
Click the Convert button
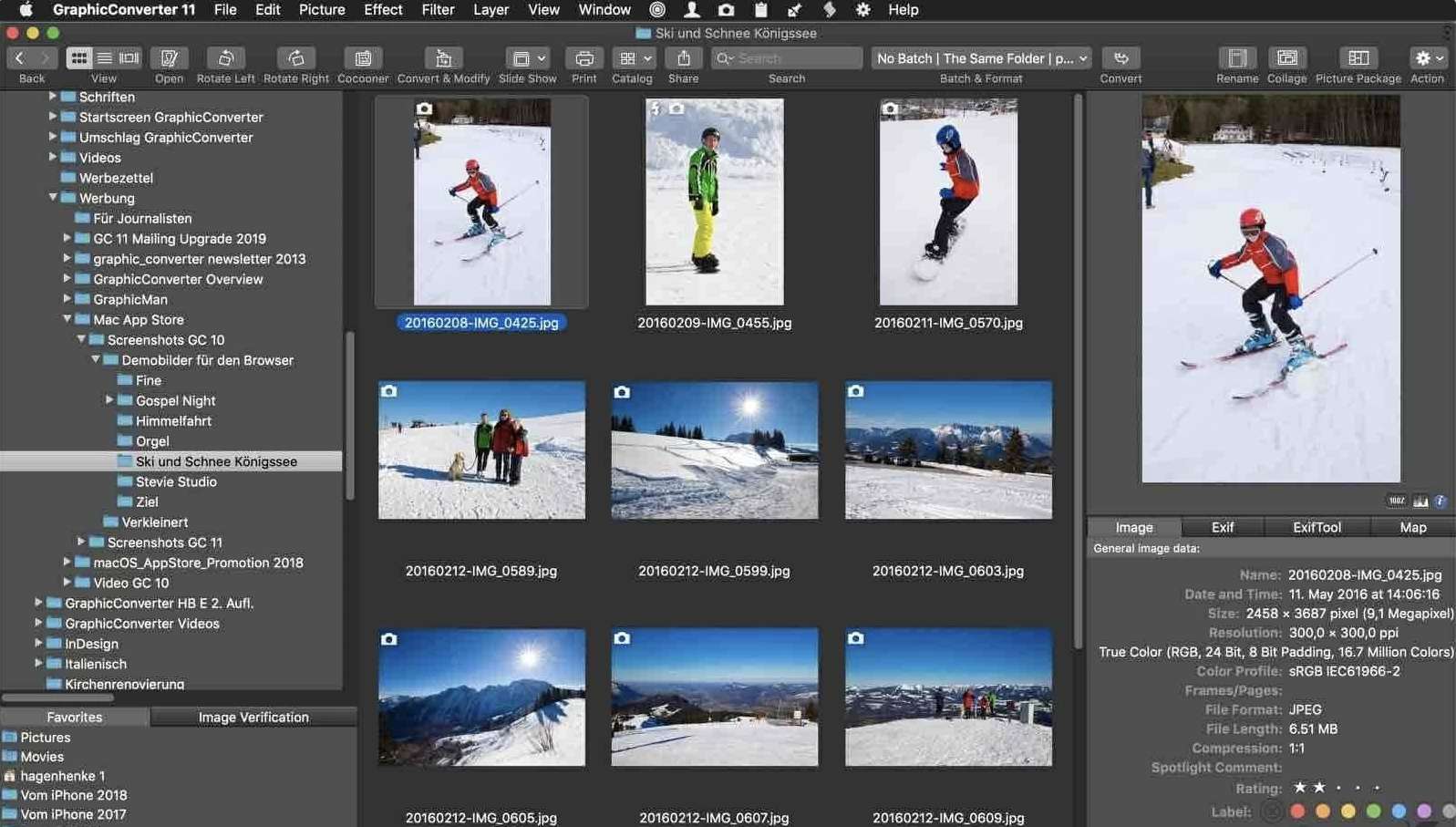pos(1120,58)
